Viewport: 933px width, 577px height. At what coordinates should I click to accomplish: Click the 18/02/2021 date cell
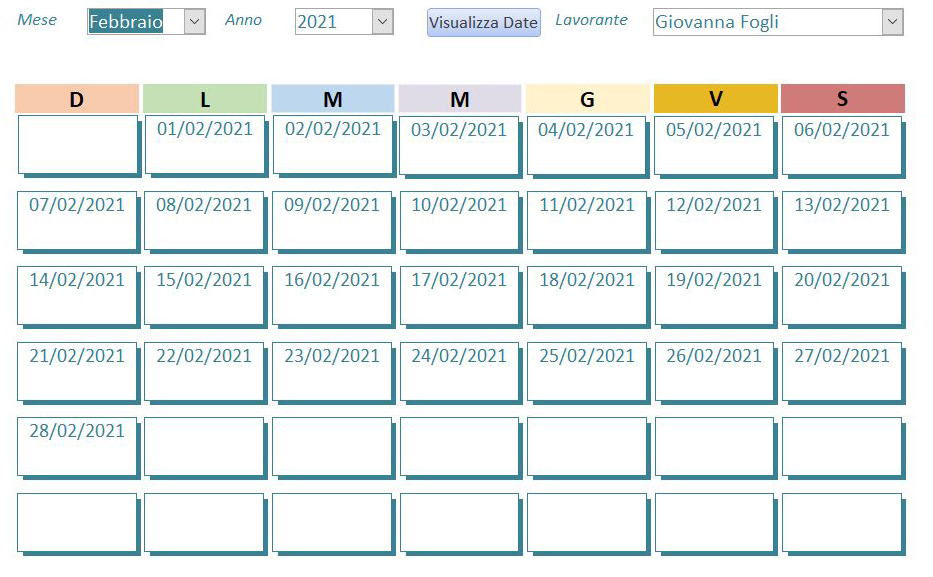click(x=586, y=294)
